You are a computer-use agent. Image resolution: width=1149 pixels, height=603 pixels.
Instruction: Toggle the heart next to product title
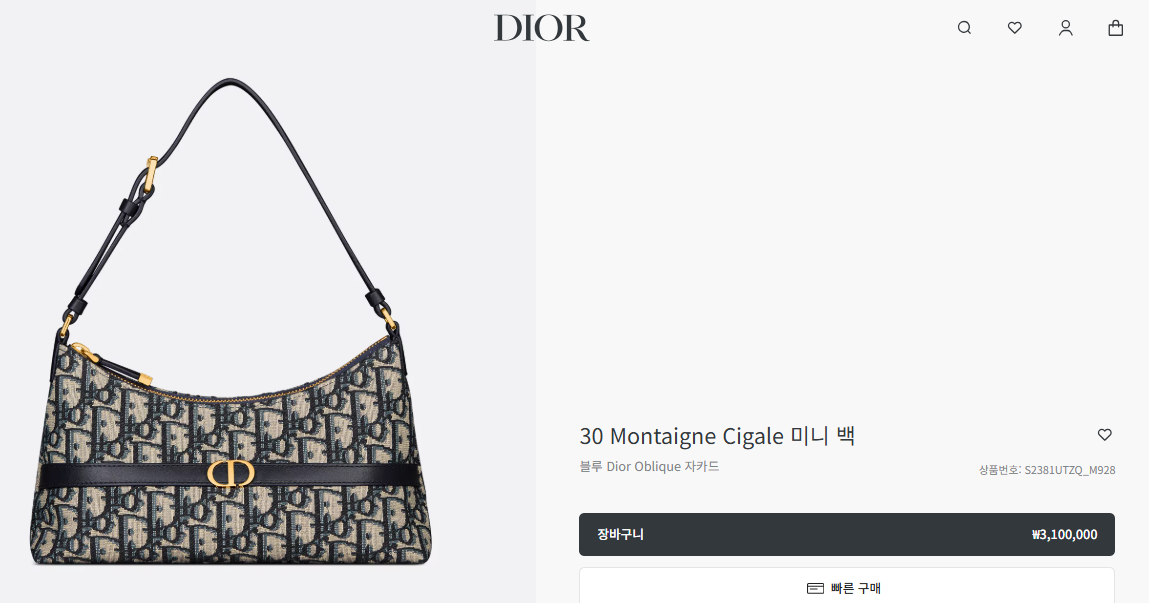1104,434
